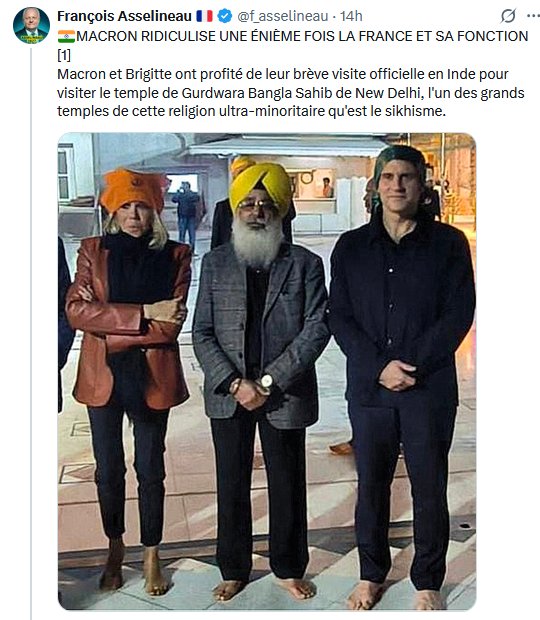Open the three-dot more options menu
The height and width of the screenshot is (620, 540).
click(x=534, y=16)
